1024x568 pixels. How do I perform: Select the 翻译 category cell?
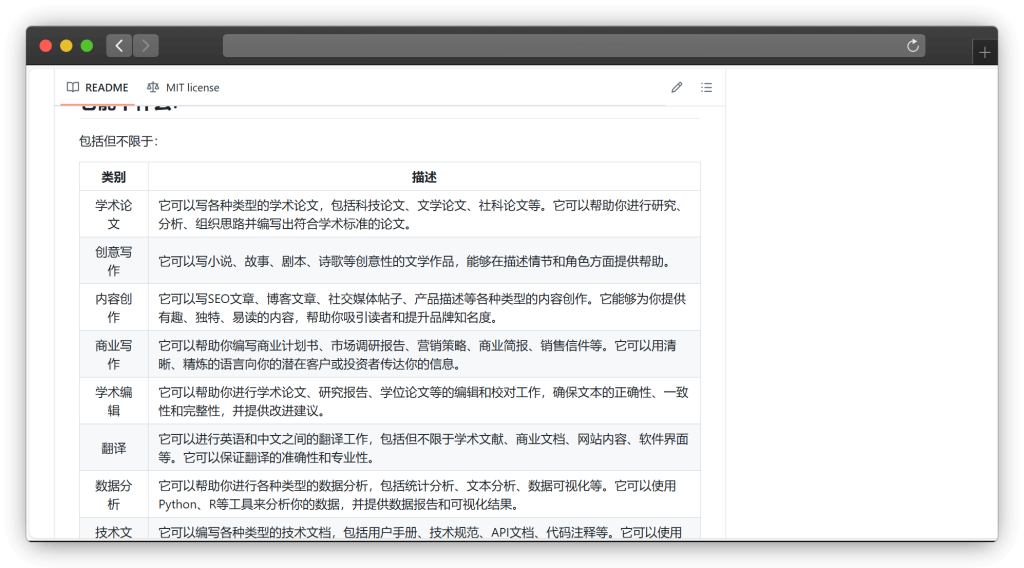pyautogui.click(x=114, y=448)
